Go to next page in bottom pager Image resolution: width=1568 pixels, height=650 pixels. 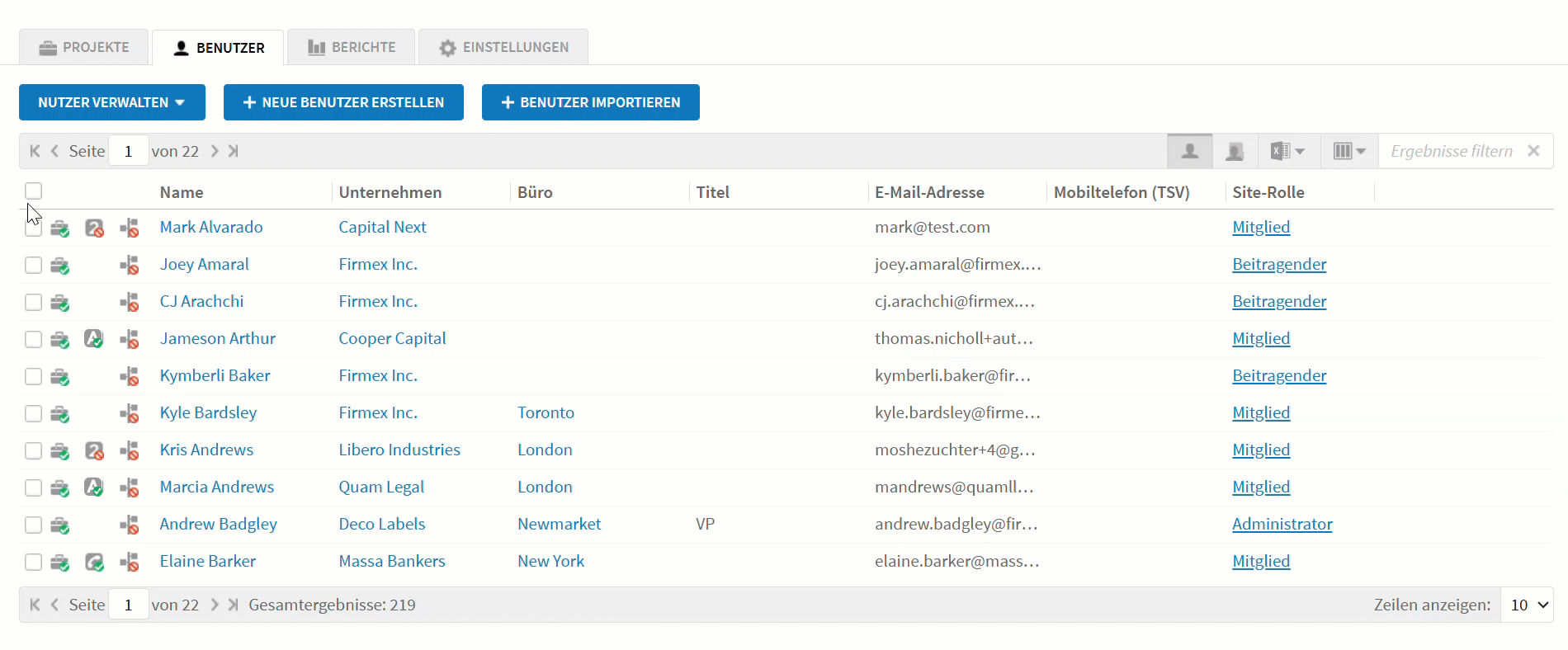coord(215,605)
